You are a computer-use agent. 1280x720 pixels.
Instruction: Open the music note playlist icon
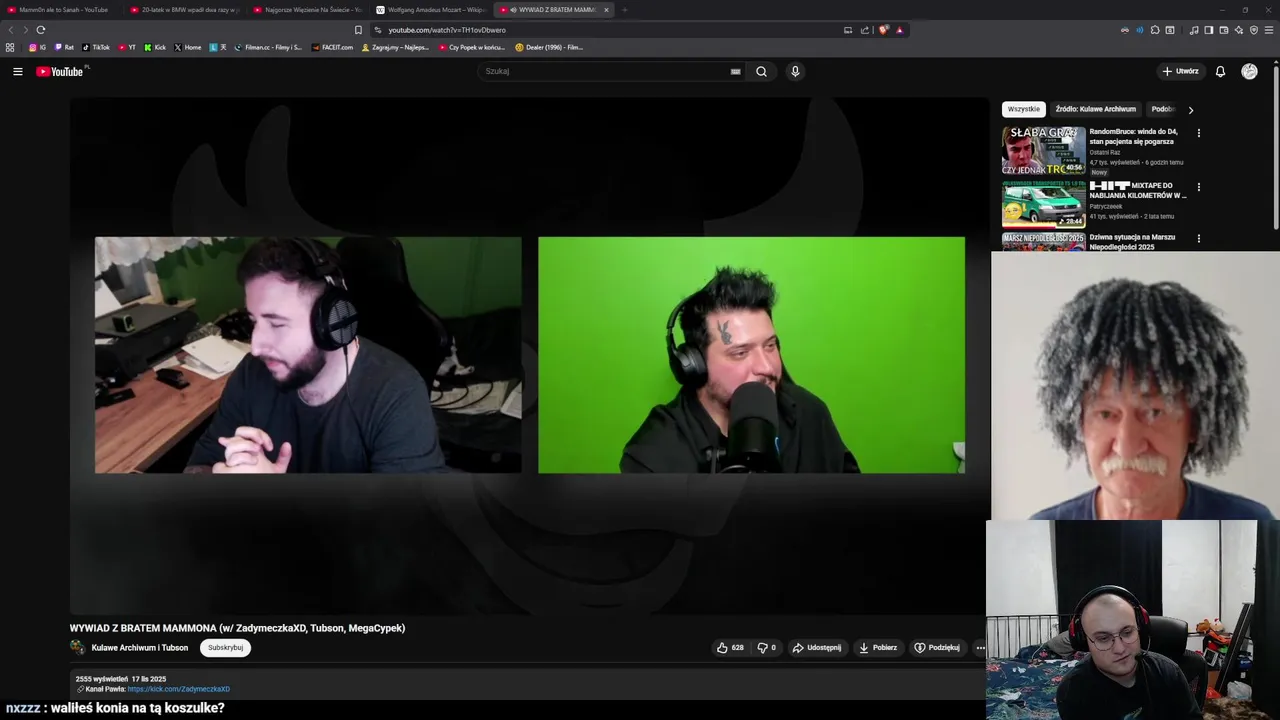tap(1194, 30)
